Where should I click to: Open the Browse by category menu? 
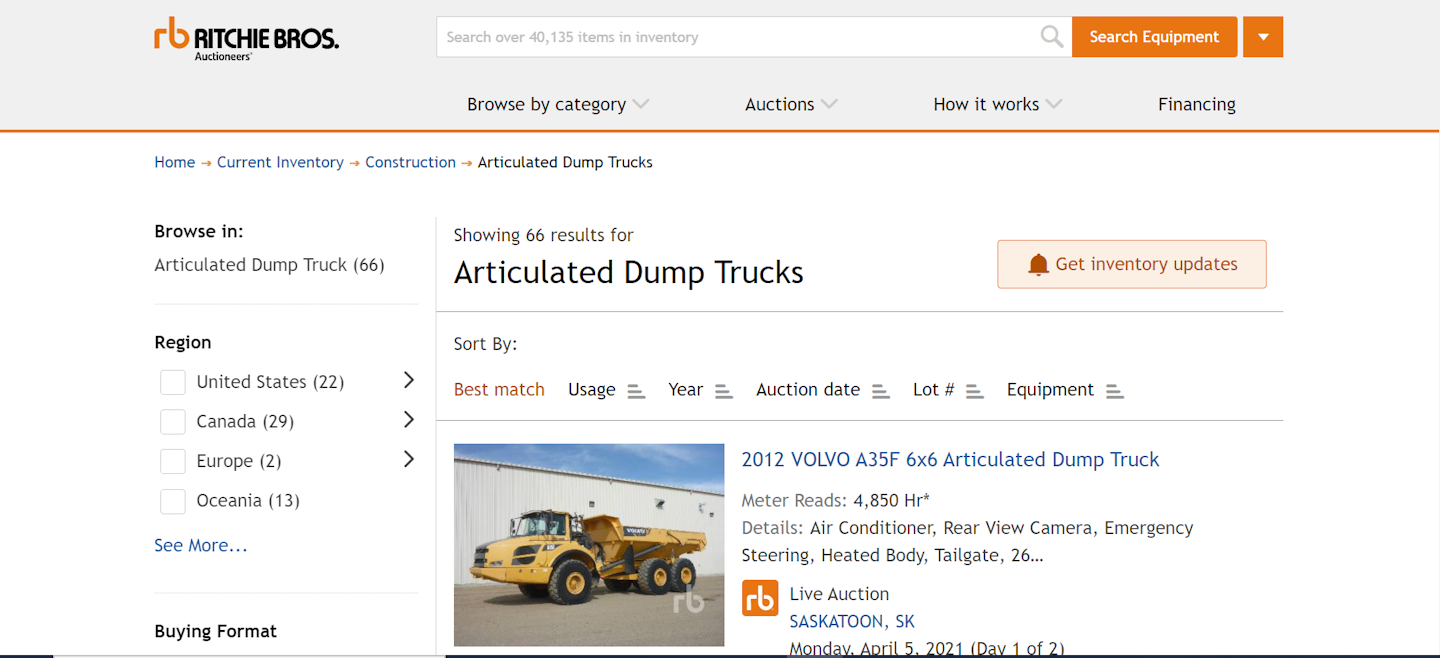(558, 104)
